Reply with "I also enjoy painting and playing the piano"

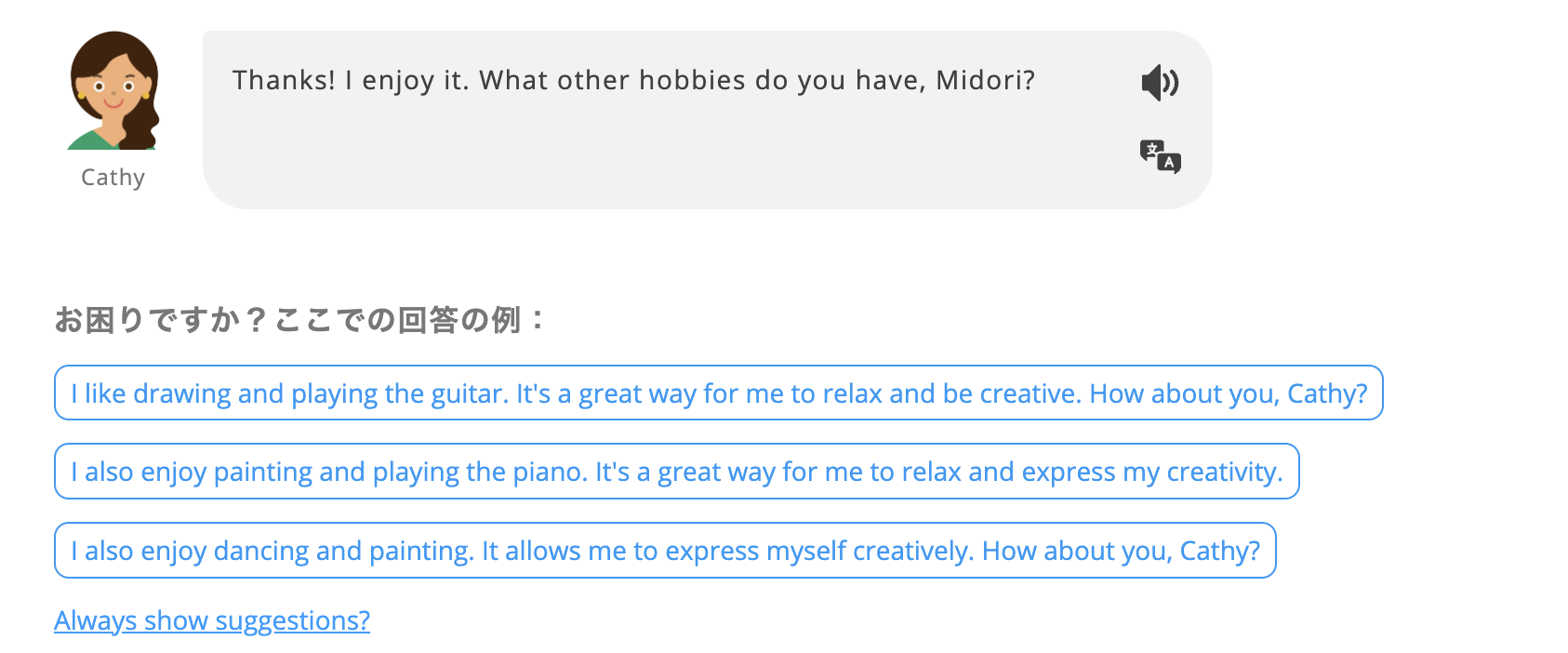[676, 472]
